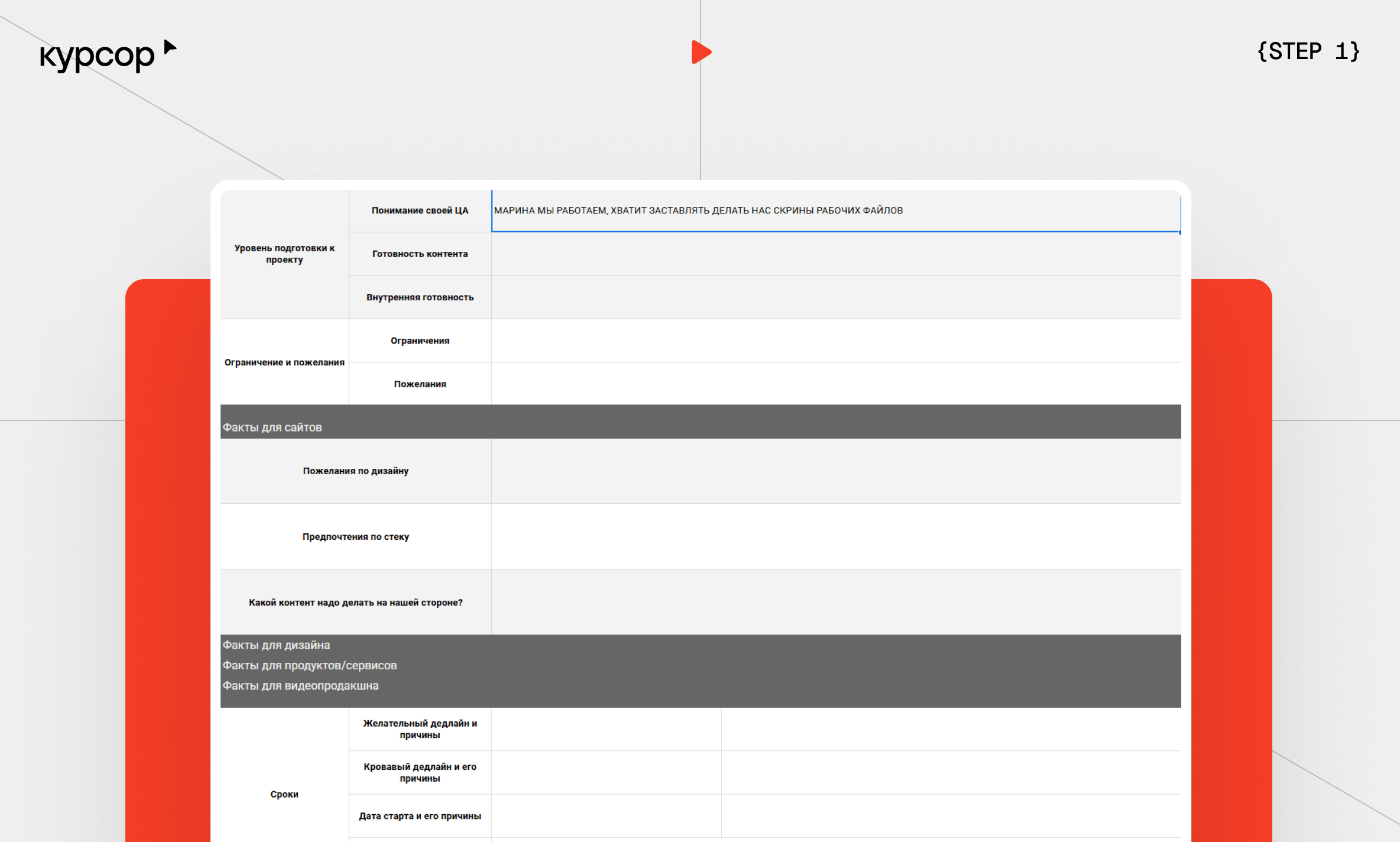1400x842 pixels.
Task: Select the Сроки merged cell
Action: pyautogui.click(x=284, y=794)
